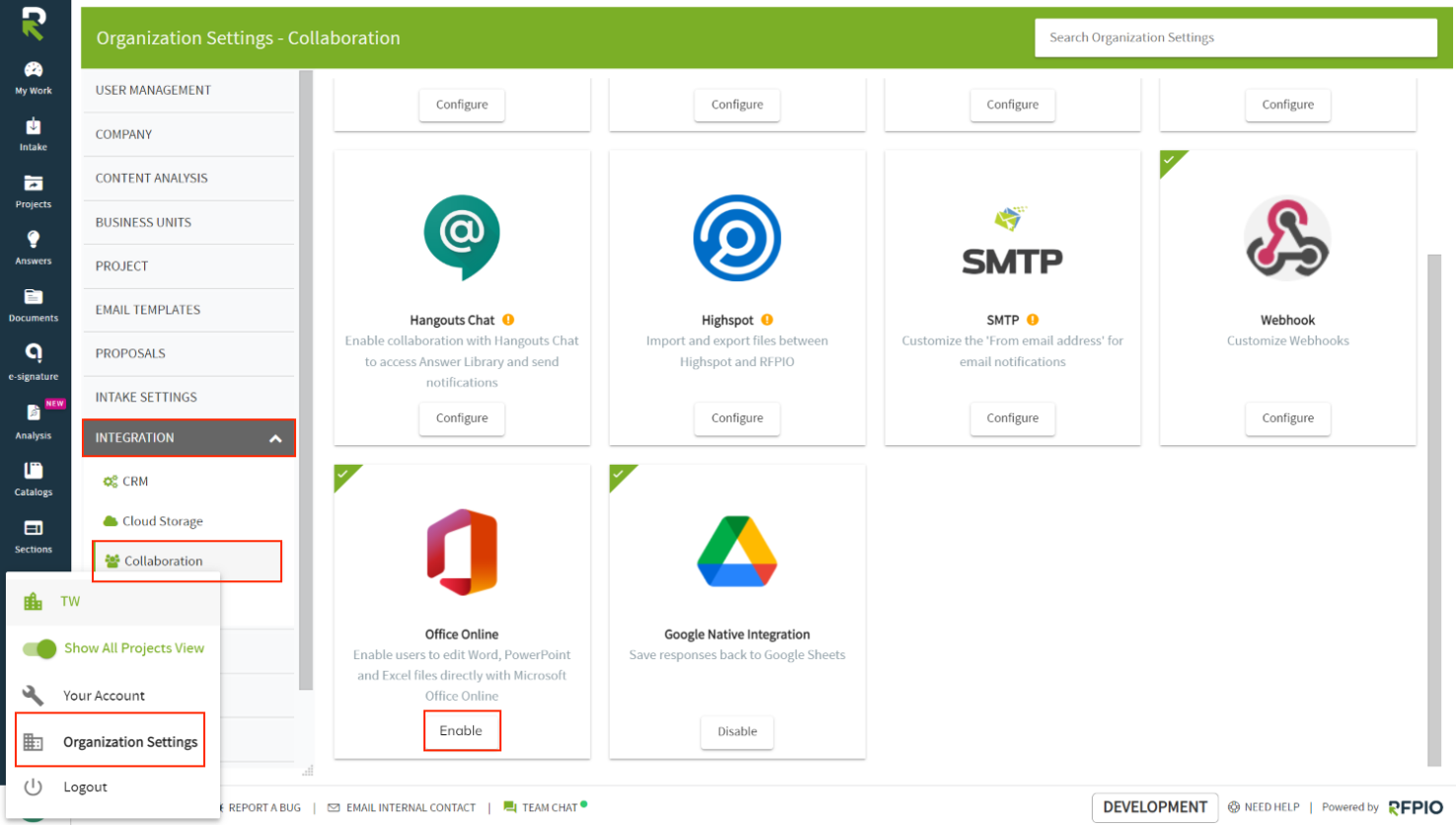Click the Your Account wrench icon
The width and height of the screenshot is (1456, 825).
pos(34,696)
